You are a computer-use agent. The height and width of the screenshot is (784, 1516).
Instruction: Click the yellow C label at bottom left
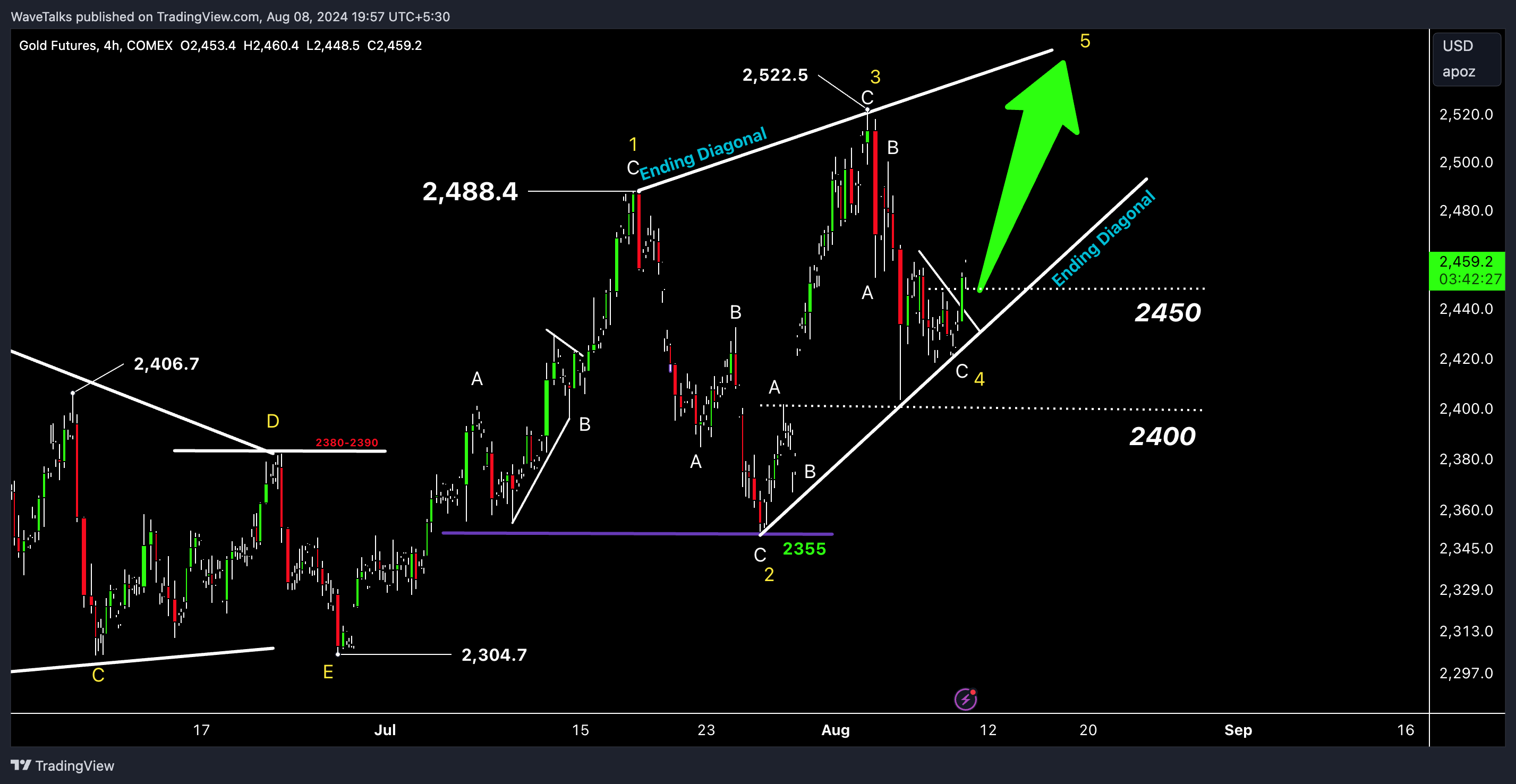click(x=98, y=675)
